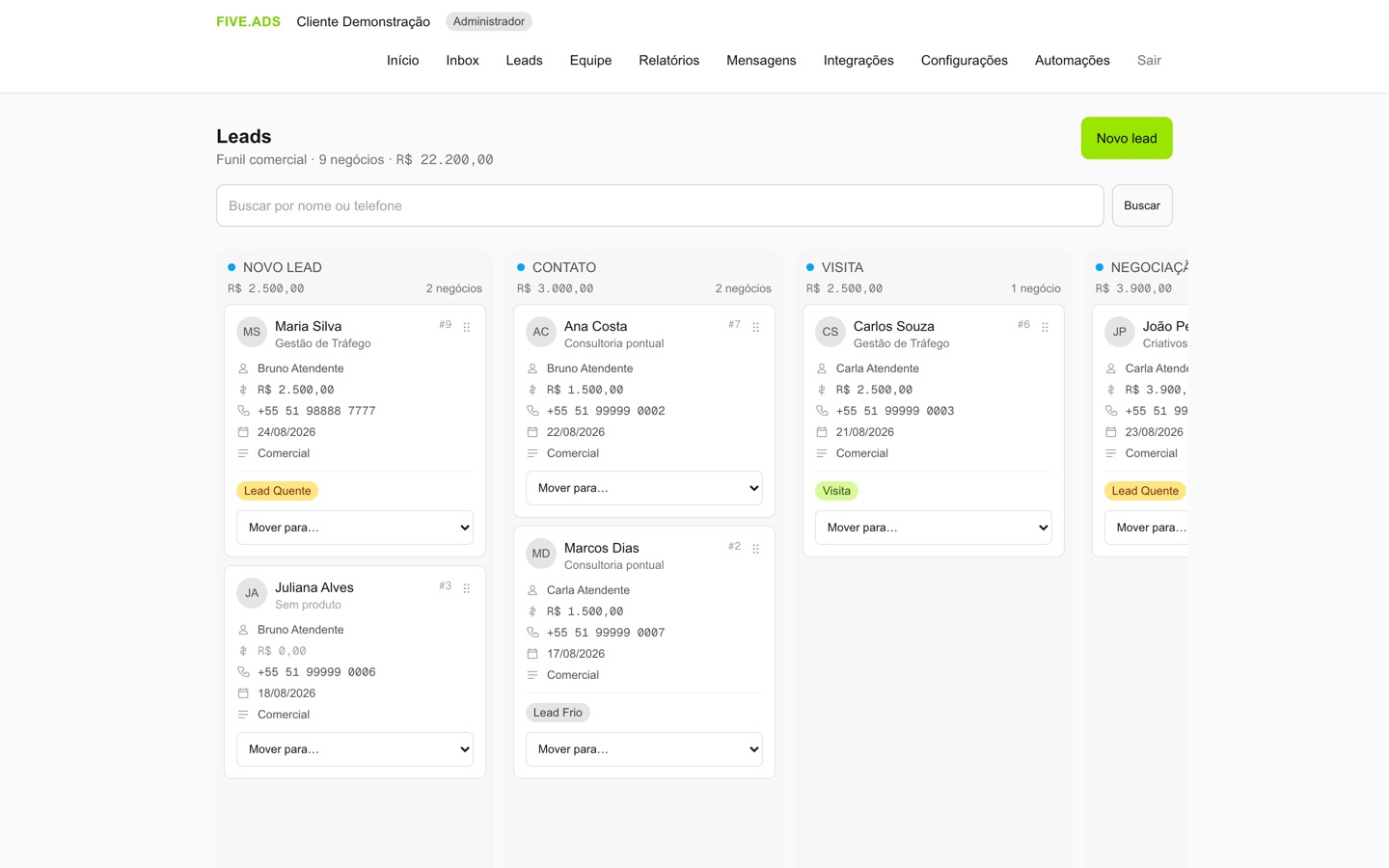Screen dimensions: 1389x868
Task: Click the blue dot of VISITA column
Action: pos(810,267)
